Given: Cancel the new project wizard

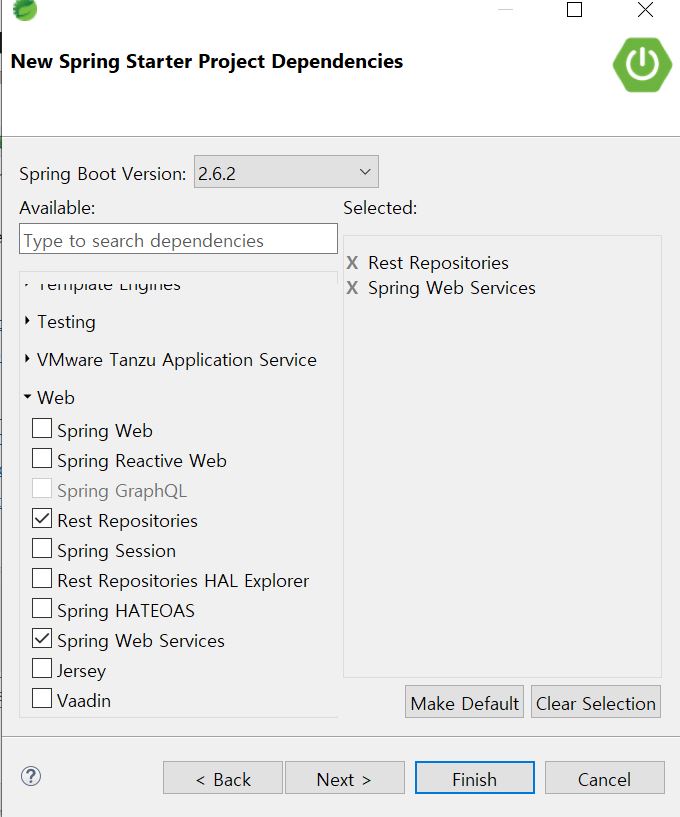Looking at the screenshot, I should pyautogui.click(x=604, y=778).
